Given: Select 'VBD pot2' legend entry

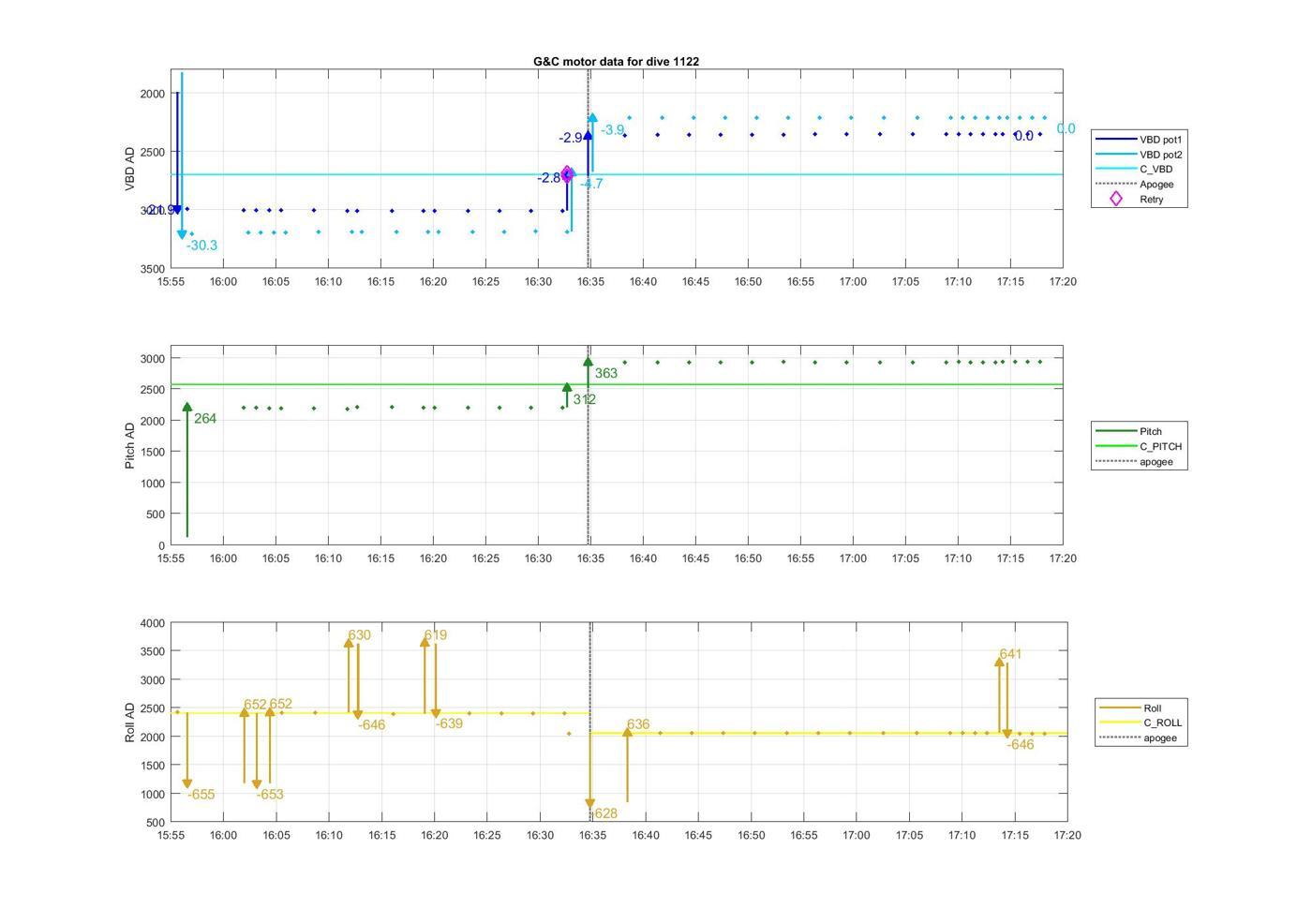Looking at the screenshot, I should pyautogui.click(x=1160, y=155).
